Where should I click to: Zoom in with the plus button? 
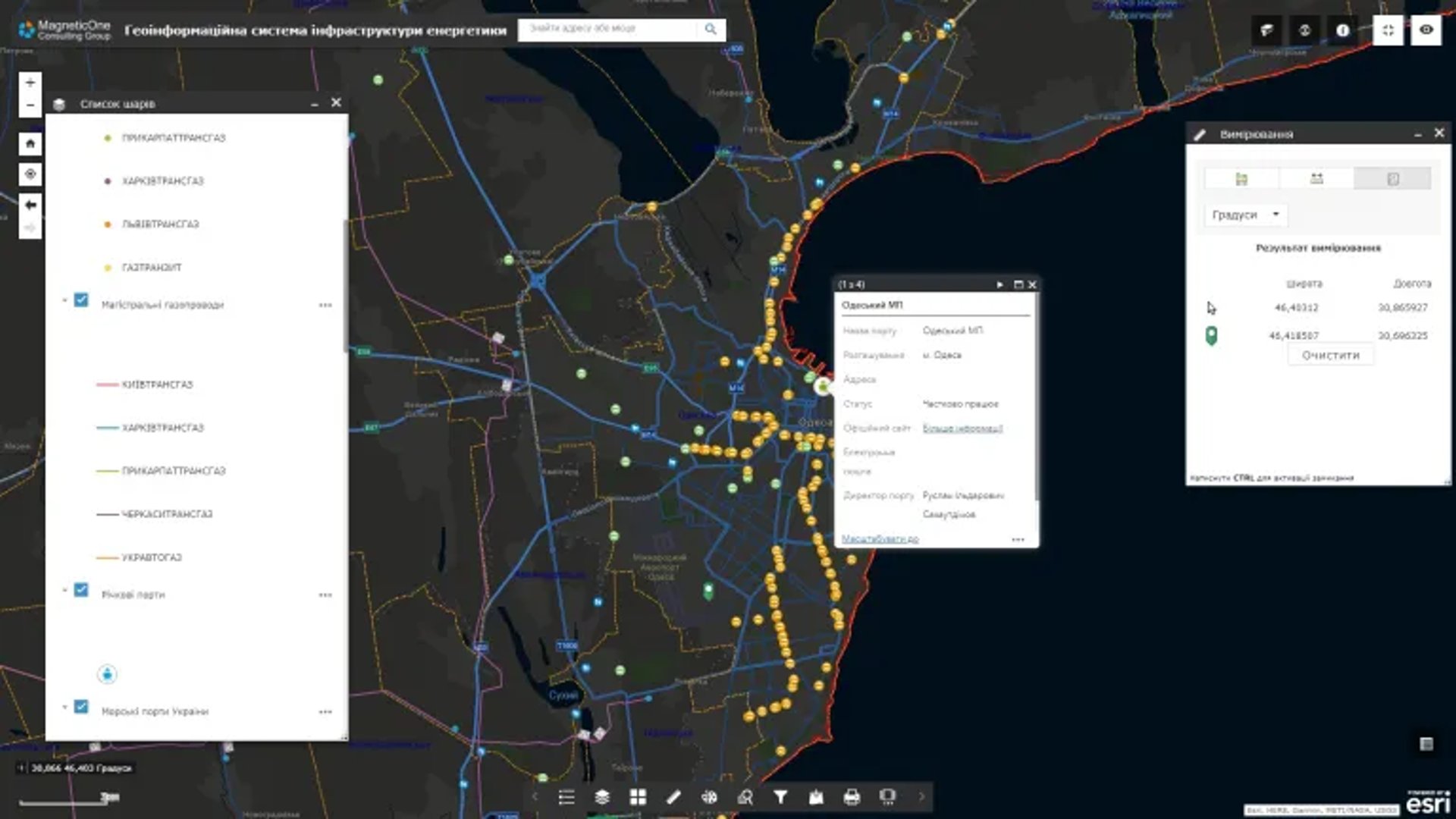(30, 83)
